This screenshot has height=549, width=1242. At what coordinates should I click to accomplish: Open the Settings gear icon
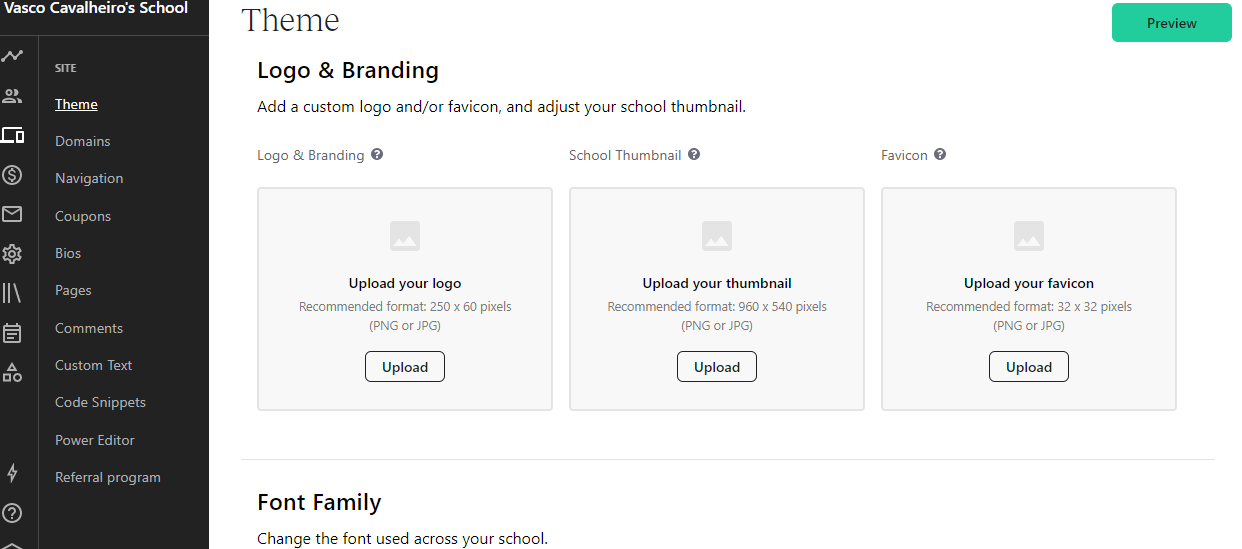point(12,254)
